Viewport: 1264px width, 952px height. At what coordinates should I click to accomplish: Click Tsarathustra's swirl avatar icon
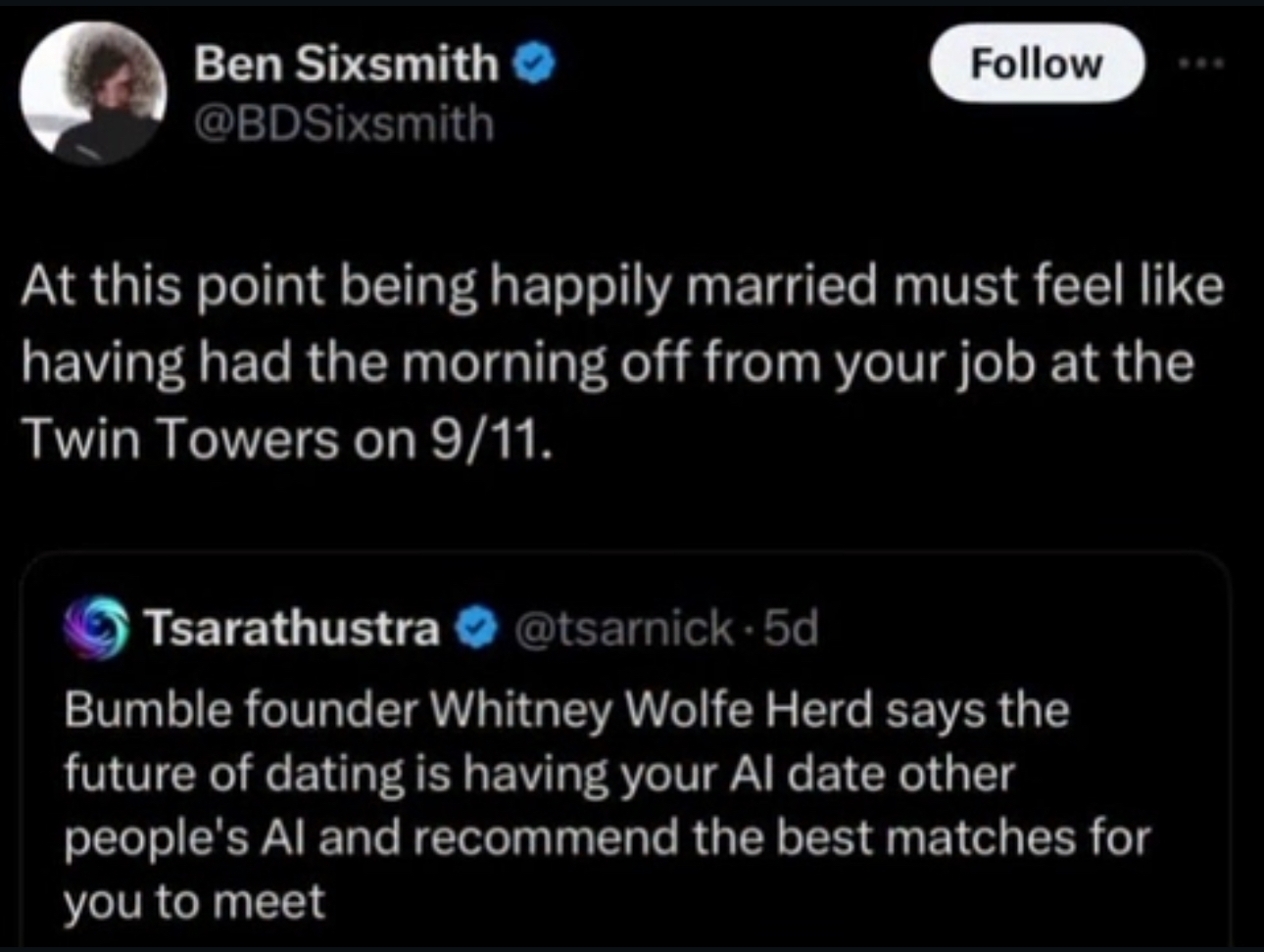pos(96,629)
